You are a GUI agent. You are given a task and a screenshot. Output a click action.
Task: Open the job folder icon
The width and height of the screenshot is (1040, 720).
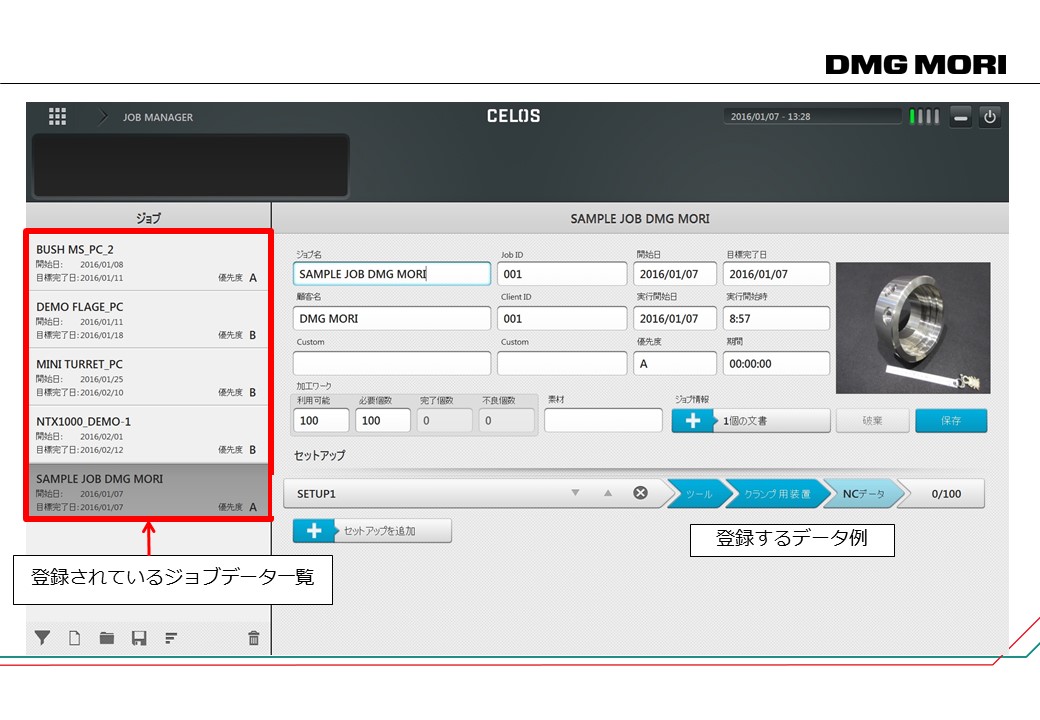click(x=107, y=638)
